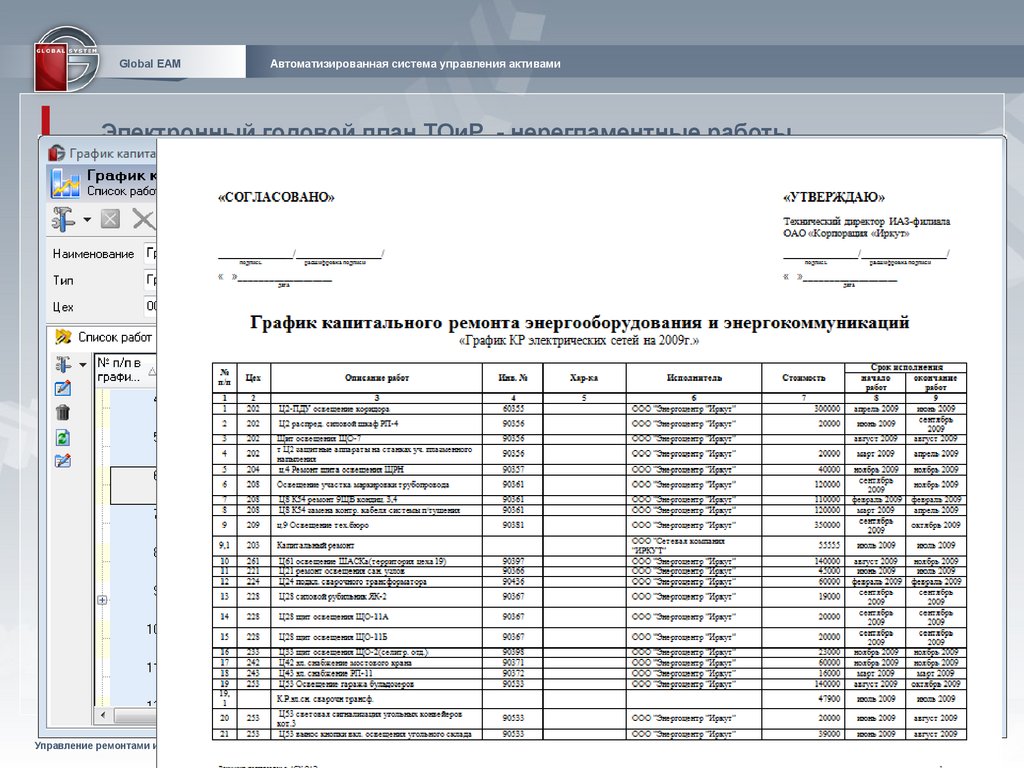Expand the dropdown arrow beside the work list tools icon
The width and height of the screenshot is (1024, 768).
coord(82,364)
